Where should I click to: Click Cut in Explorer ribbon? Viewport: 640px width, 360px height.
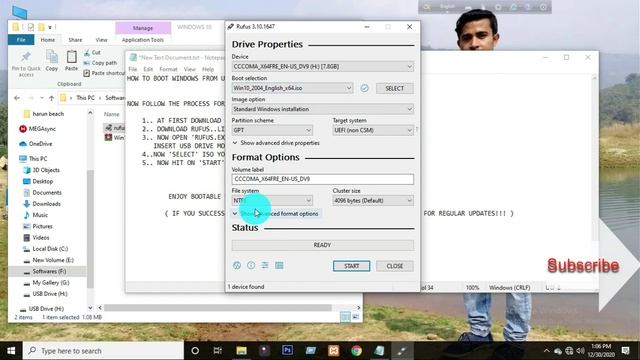click(x=92, y=52)
